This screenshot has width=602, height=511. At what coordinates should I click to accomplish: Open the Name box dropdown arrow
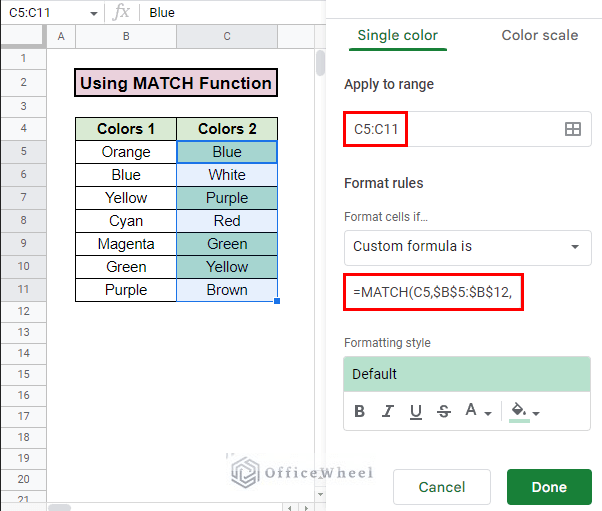coord(94,14)
